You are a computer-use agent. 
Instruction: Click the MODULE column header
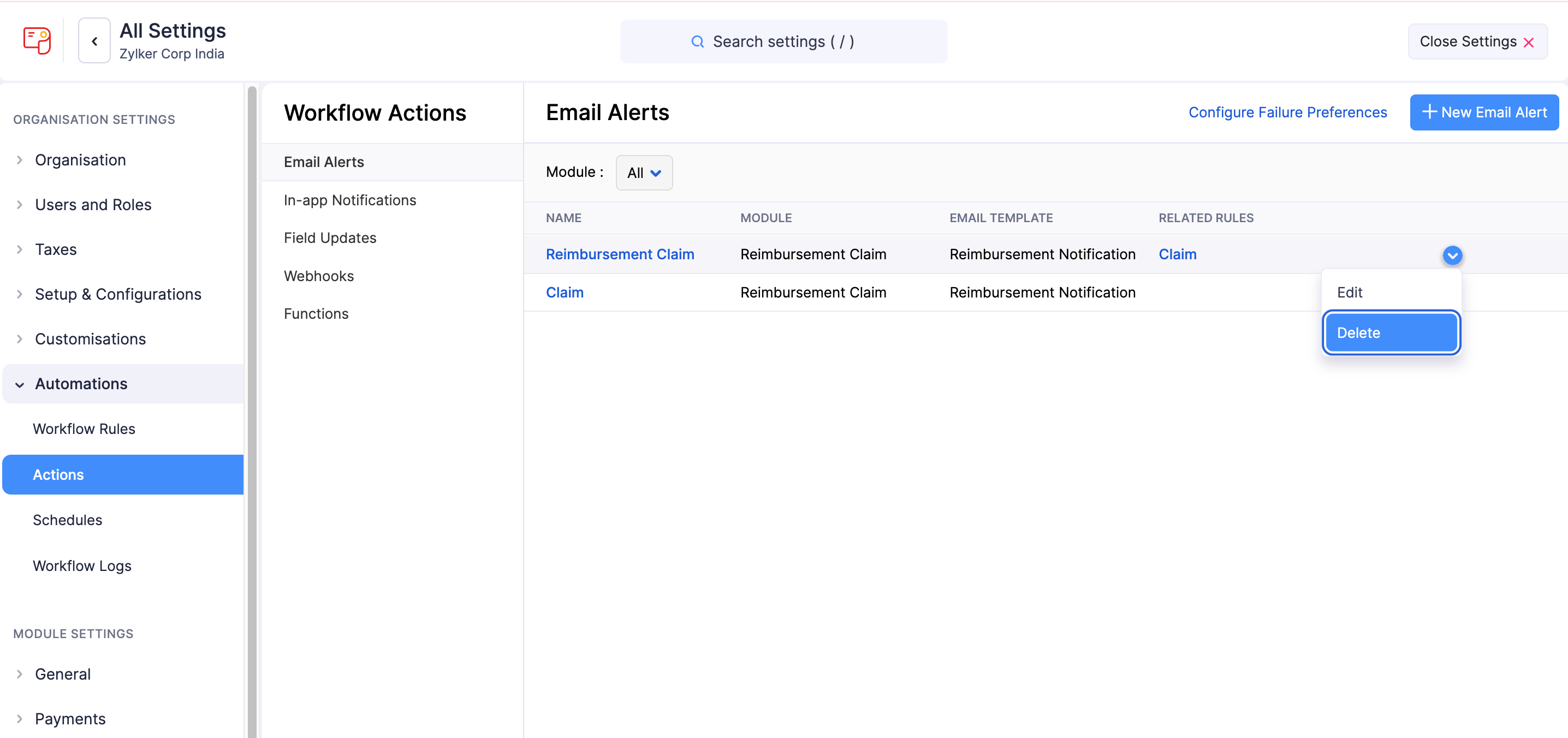766,218
